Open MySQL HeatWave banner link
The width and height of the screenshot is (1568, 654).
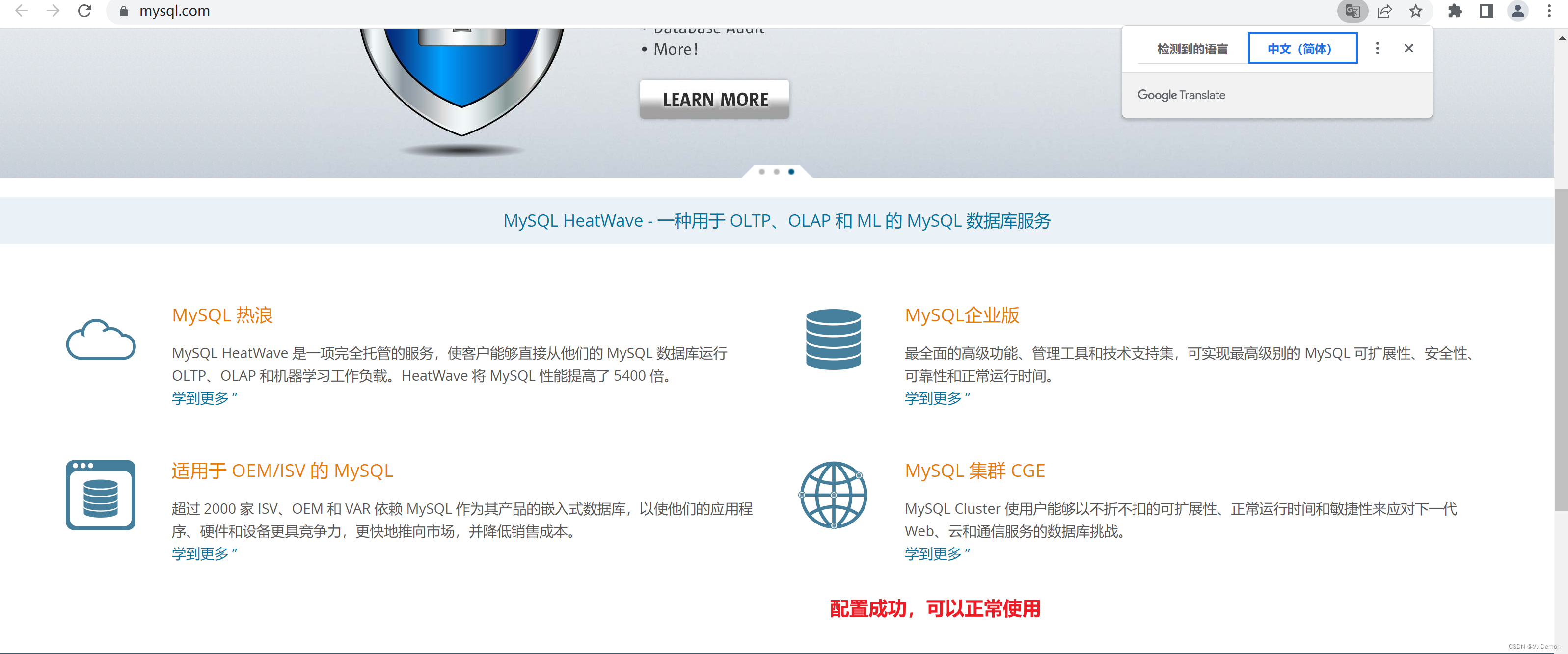point(777,220)
